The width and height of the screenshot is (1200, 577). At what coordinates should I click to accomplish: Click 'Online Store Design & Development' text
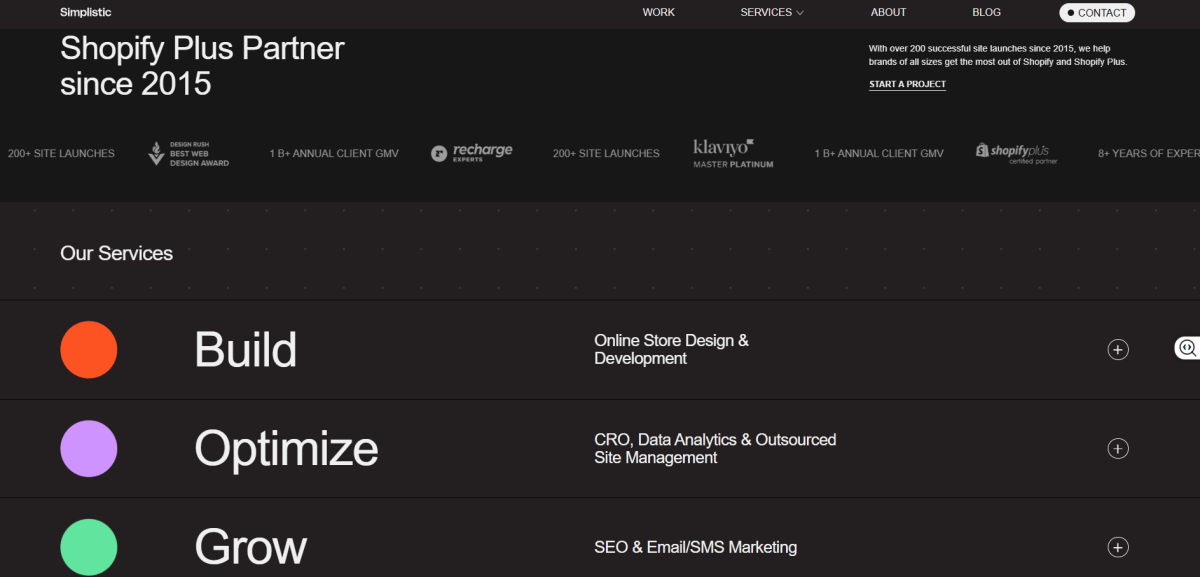[x=671, y=349]
